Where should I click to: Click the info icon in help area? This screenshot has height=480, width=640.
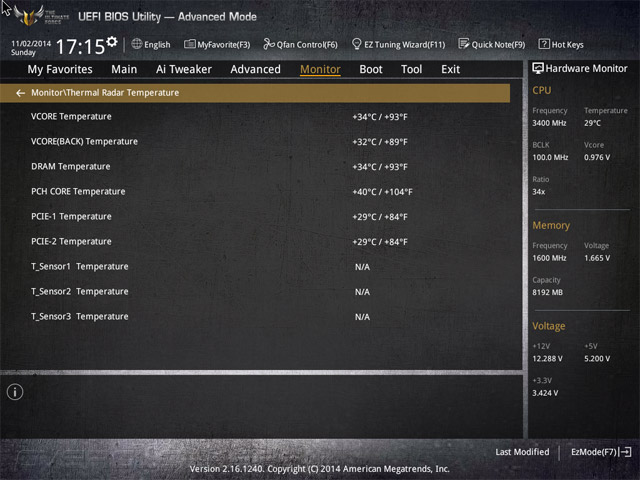click(x=15, y=392)
